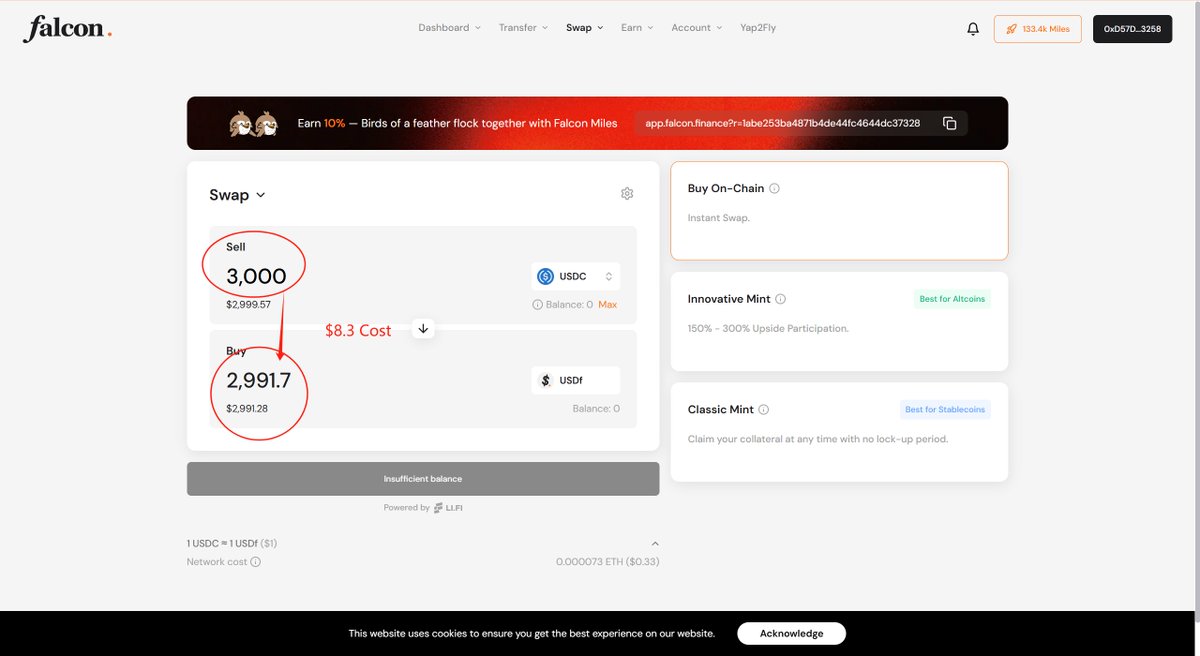Click the Best for Altcoins badge

[954, 299]
